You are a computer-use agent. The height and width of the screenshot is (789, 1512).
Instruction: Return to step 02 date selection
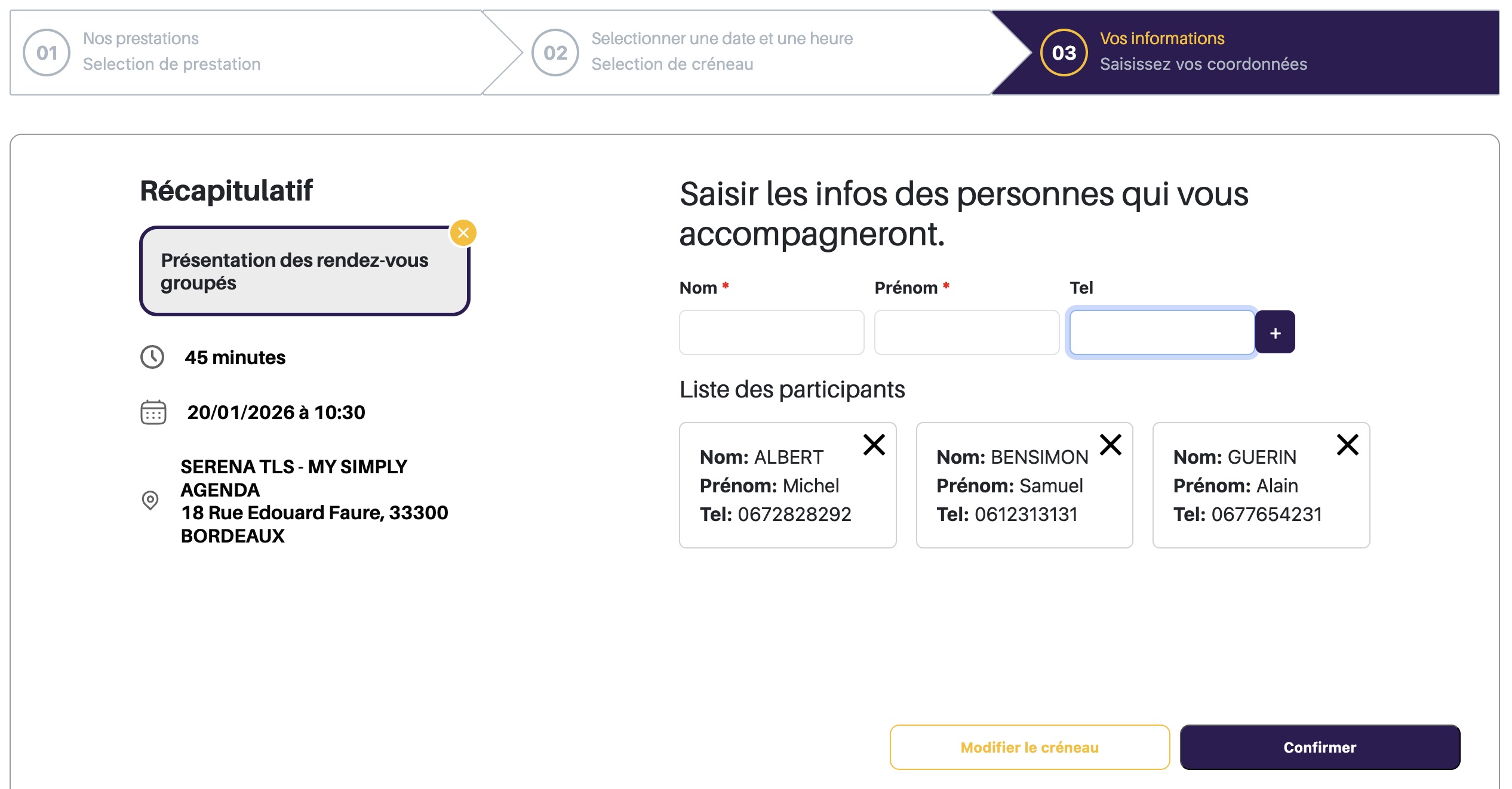[x=721, y=52]
